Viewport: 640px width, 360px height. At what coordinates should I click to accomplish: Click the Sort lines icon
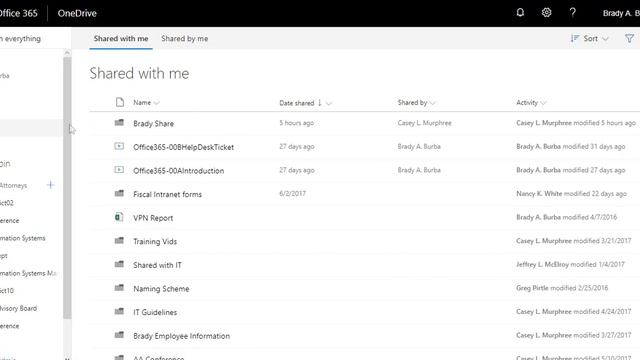pyautogui.click(x=575, y=38)
